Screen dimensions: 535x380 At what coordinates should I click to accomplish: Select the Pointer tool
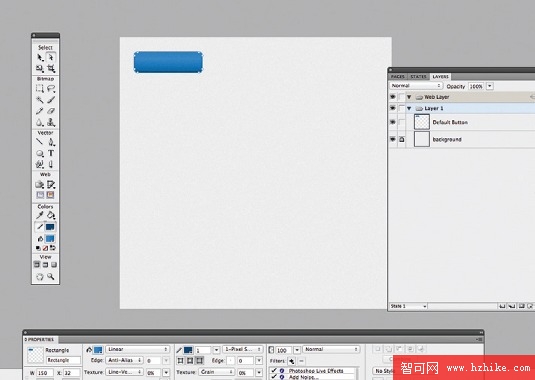click(40, 57)
